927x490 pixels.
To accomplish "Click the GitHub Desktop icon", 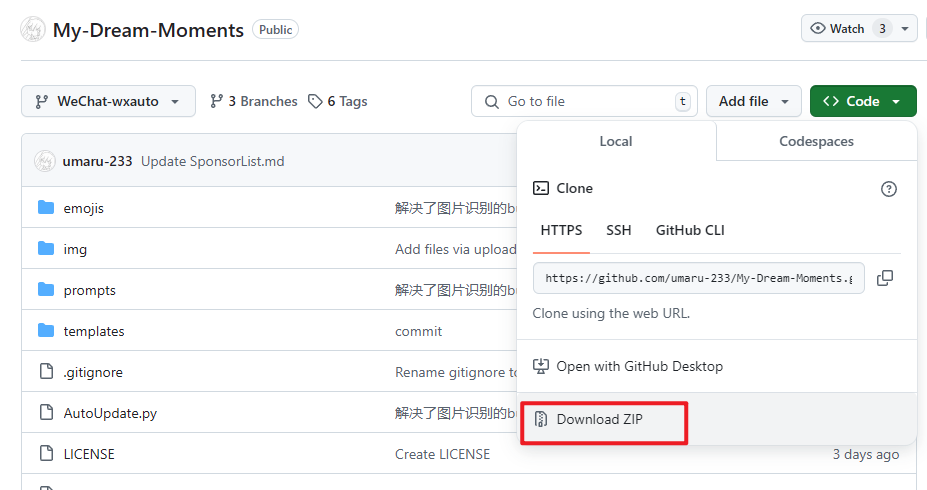I will 541,366.
